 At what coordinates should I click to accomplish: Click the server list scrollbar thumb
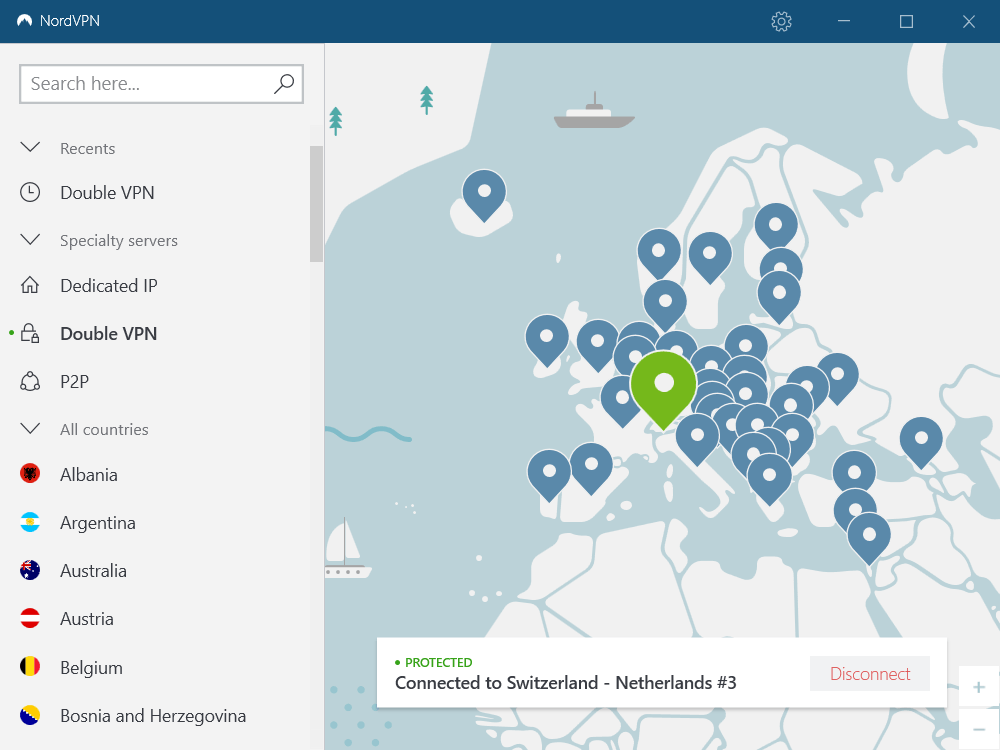(x=316, y=203)
